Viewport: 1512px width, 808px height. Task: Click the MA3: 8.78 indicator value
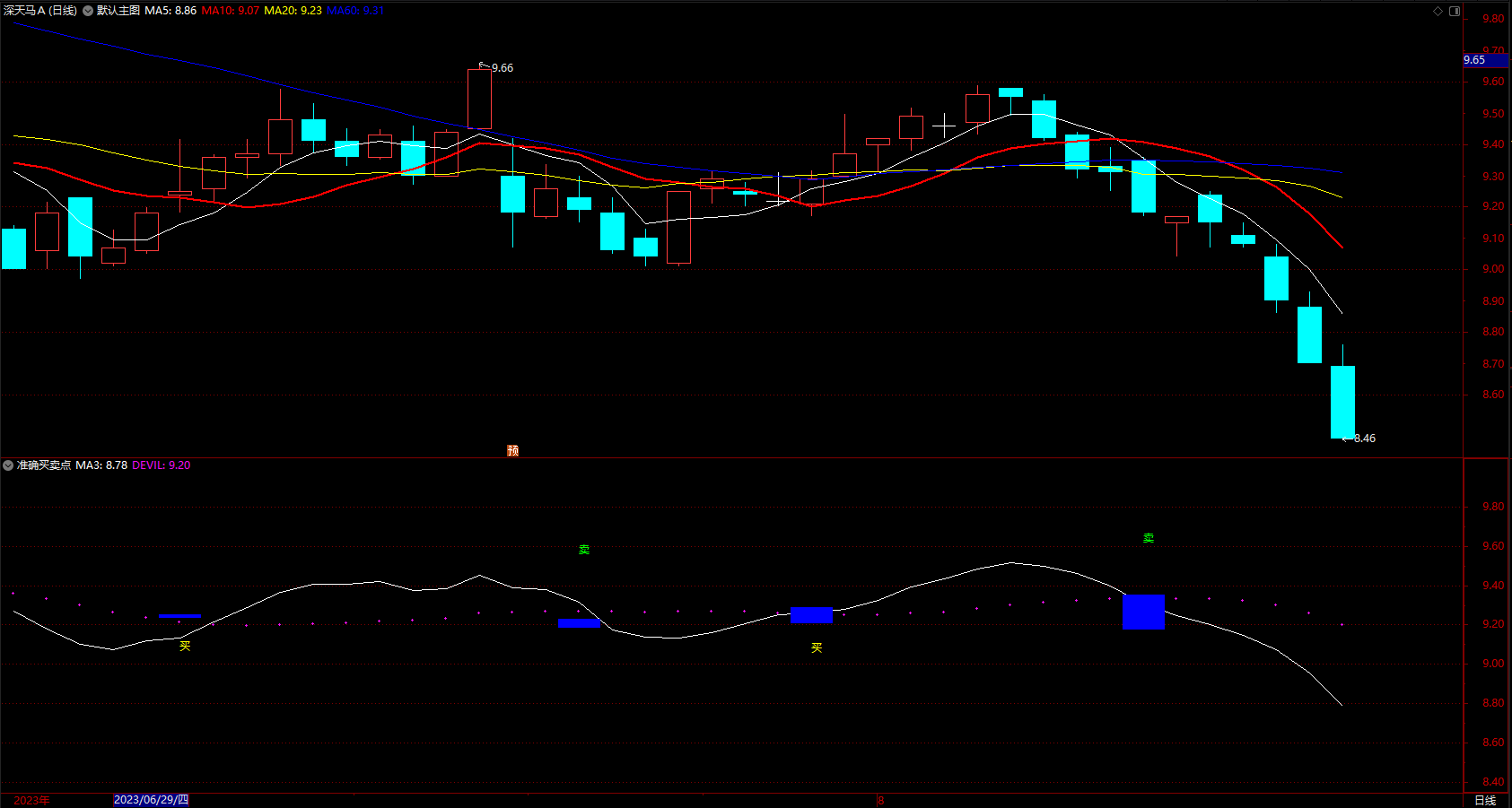coord(101,465)
